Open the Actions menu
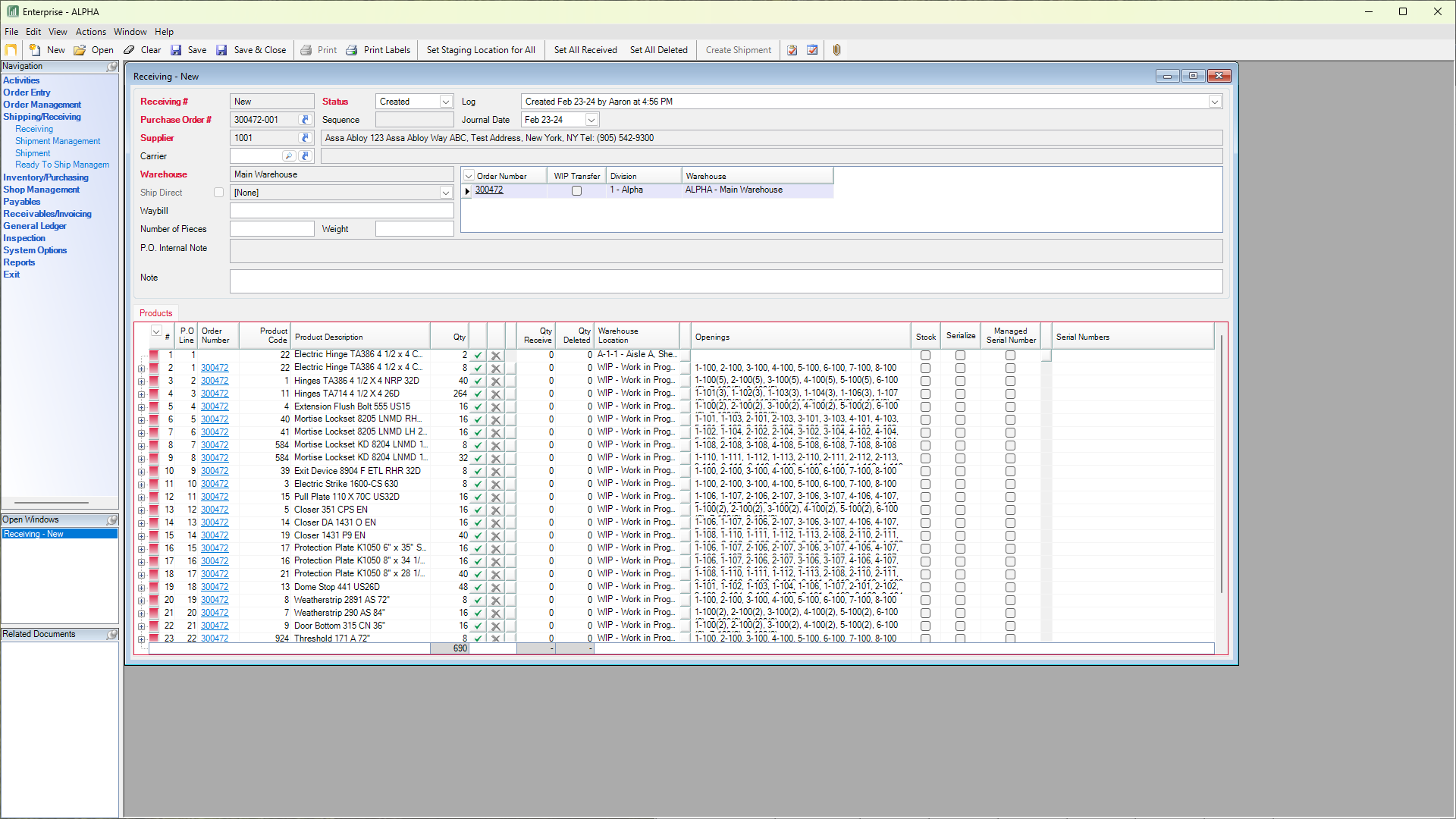Screen dimensions: 1456x819 (90, 32)
